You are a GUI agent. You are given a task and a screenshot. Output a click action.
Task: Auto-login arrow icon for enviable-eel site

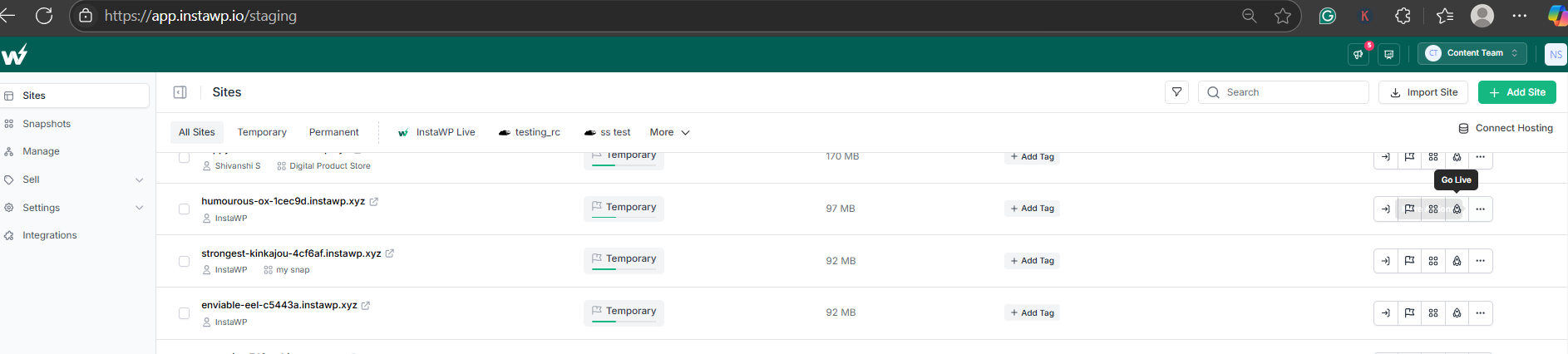pyautogui.click(x=1386, y=313)
